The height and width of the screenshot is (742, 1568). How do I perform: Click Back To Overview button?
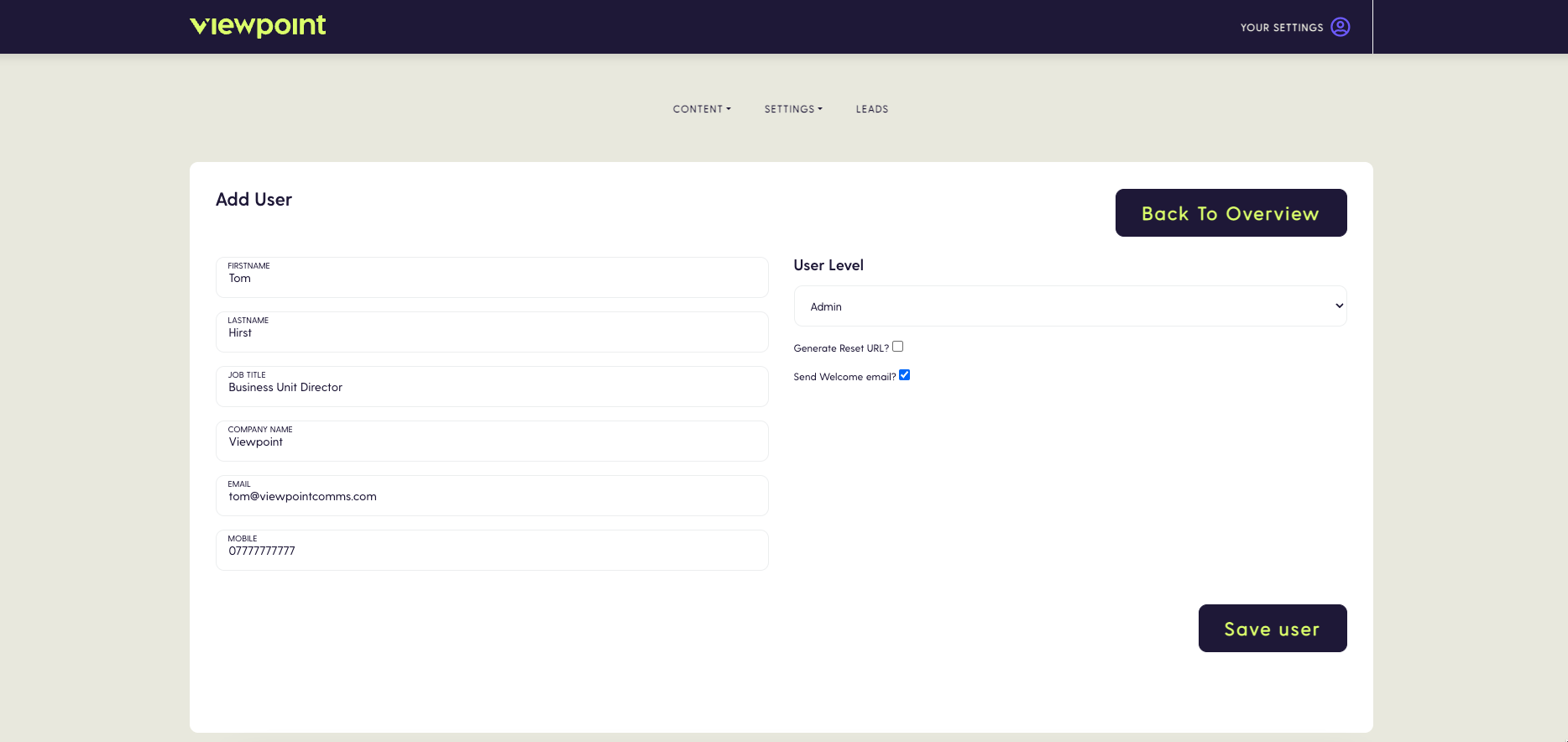(1231, 212)
